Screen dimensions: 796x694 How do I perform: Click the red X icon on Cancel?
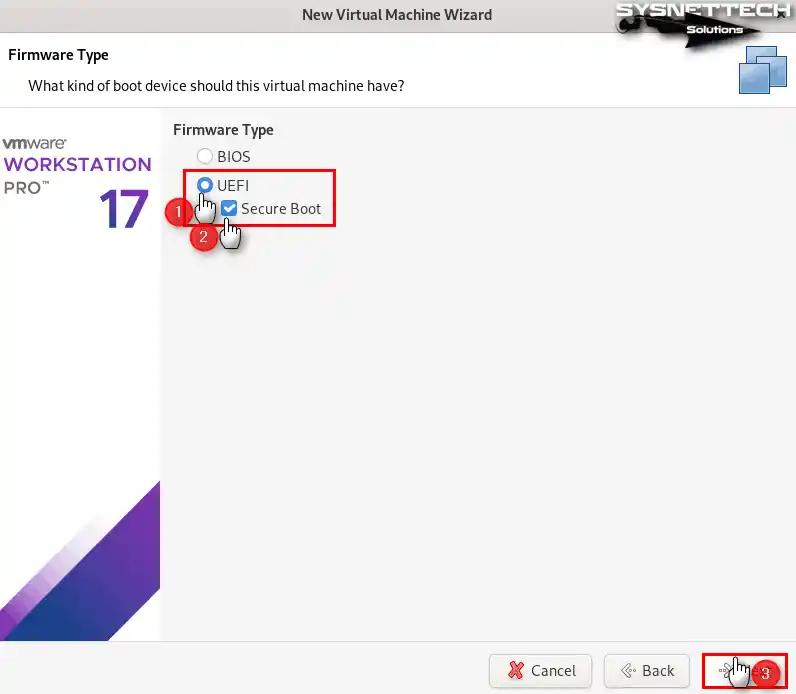[x=516, y=671]
